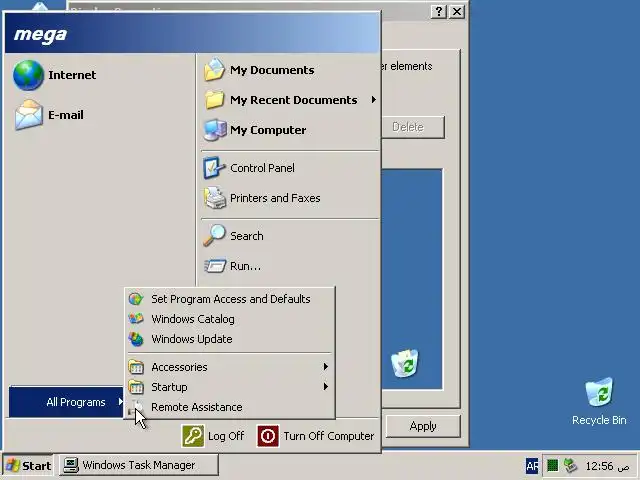Expand the Accessories submenu arrow
This screenshot has width=640, height=480.
point(325,367)
